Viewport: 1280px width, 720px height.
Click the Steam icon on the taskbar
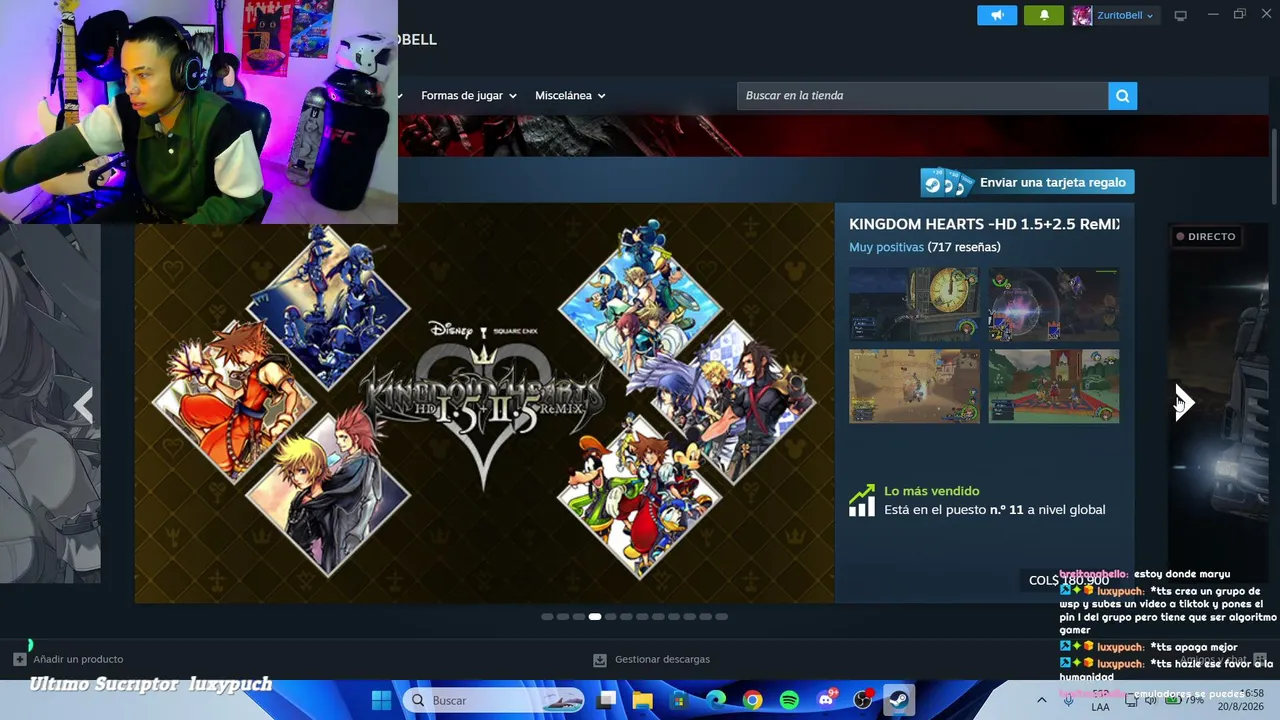pos(899,700)
